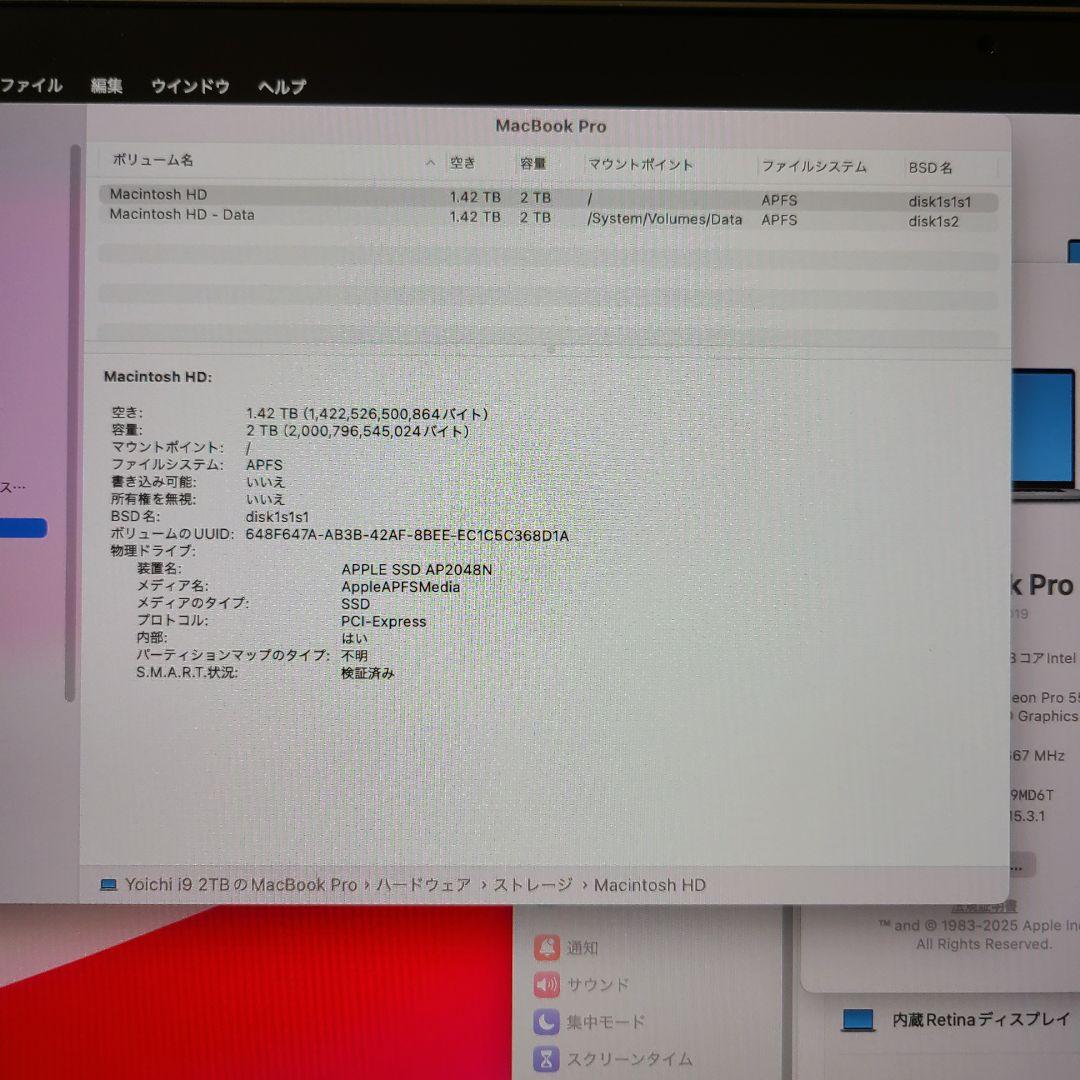The image size is (1080, 1080).
Task: Select the サウンド label in System Settings sidebar
Action: pyautogui.click(x=597, y=985)
